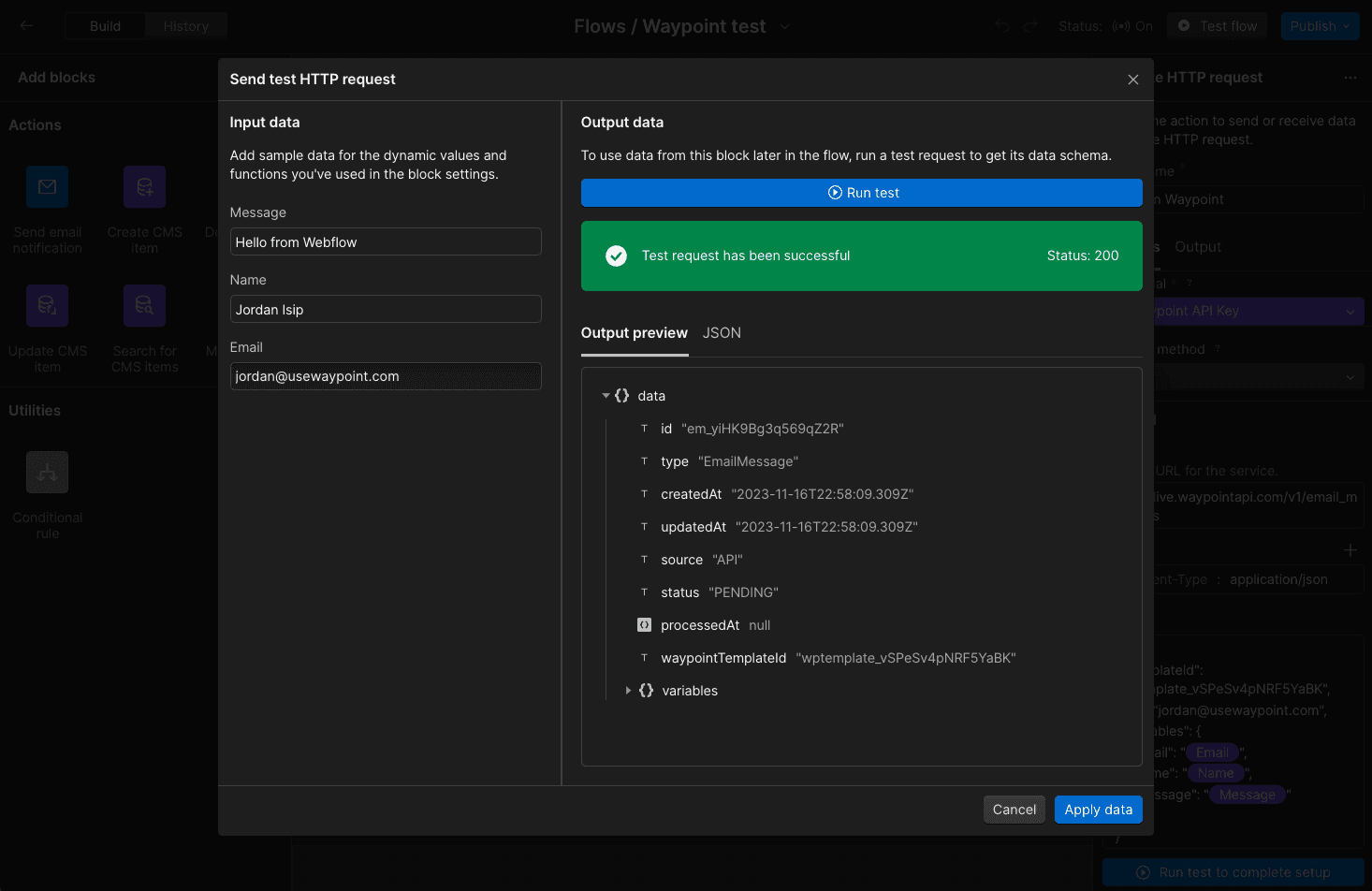
Task: Open the Build tab
Action: tap(105, 26)
